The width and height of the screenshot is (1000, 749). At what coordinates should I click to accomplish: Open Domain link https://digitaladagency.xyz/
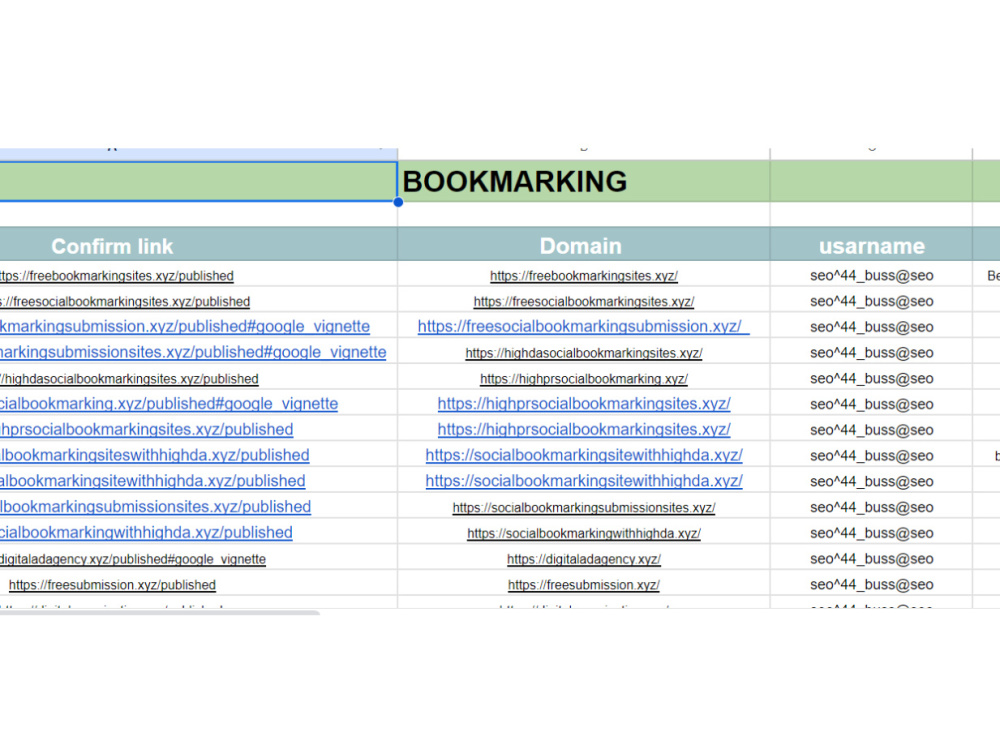pyautogui.click(x=584, y=559)
